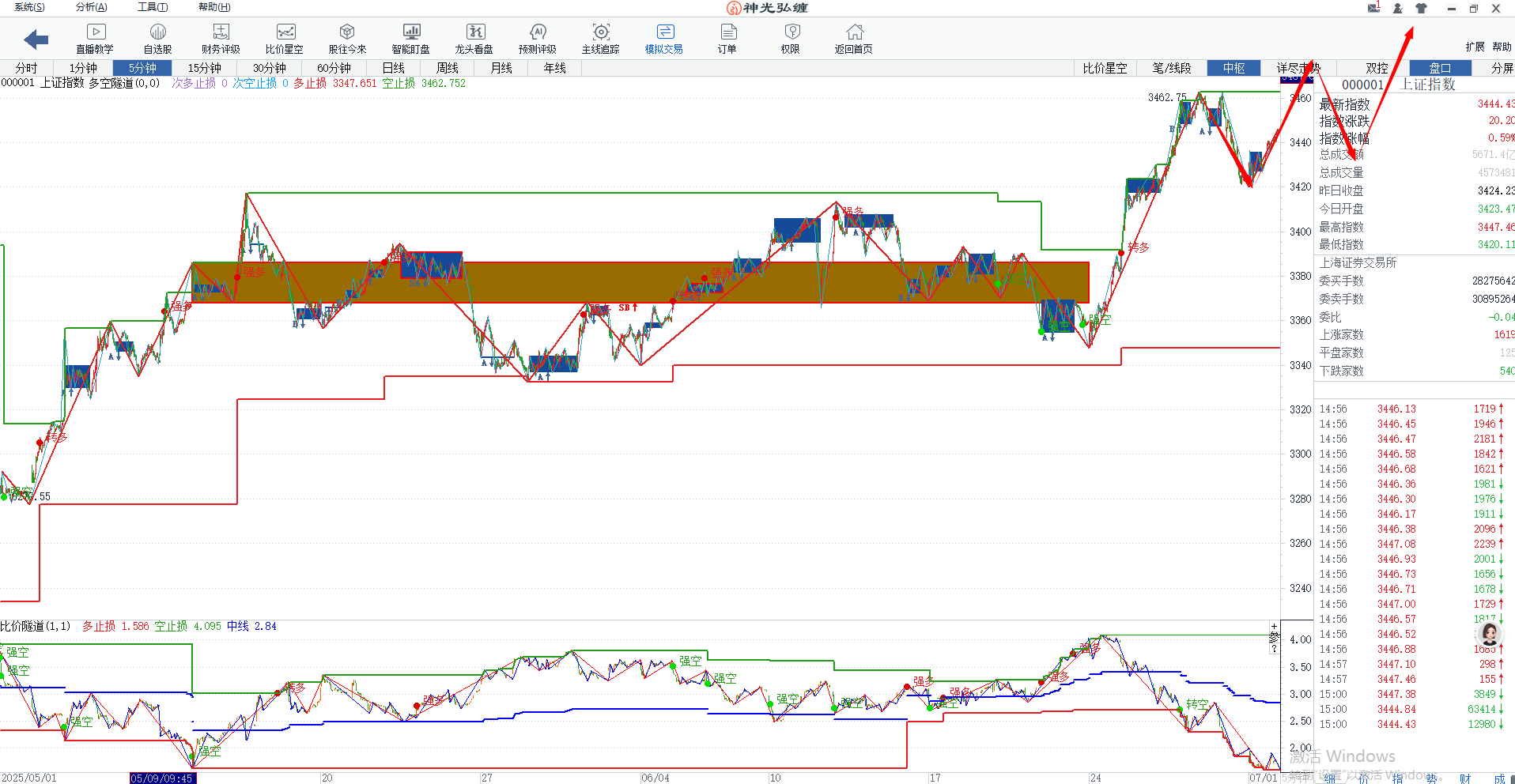This screenshot has height=784, width=1515.
Task: Open the 自选股 watchlist icon
Action: [157, 38]
